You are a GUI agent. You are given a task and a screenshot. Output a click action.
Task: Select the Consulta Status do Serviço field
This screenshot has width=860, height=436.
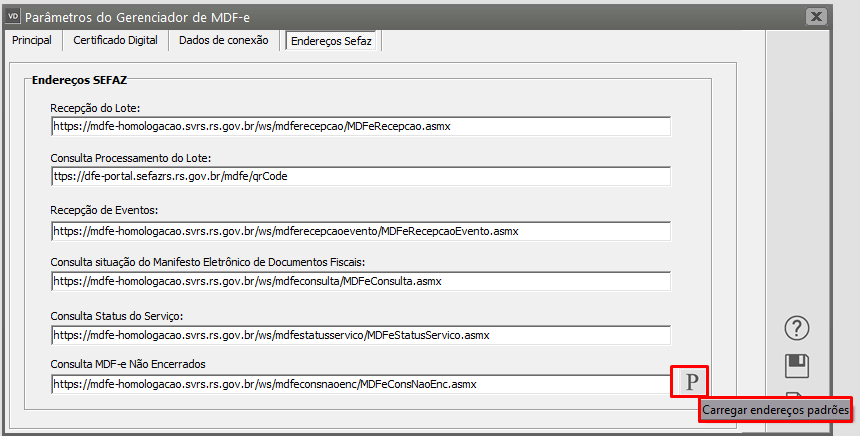coord(360,334)
